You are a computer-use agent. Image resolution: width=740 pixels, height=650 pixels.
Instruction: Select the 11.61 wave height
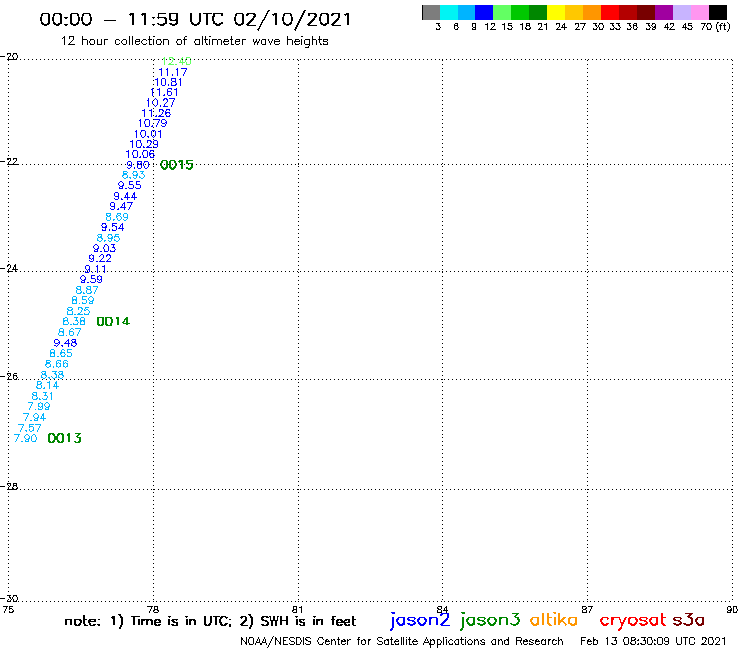164,93
